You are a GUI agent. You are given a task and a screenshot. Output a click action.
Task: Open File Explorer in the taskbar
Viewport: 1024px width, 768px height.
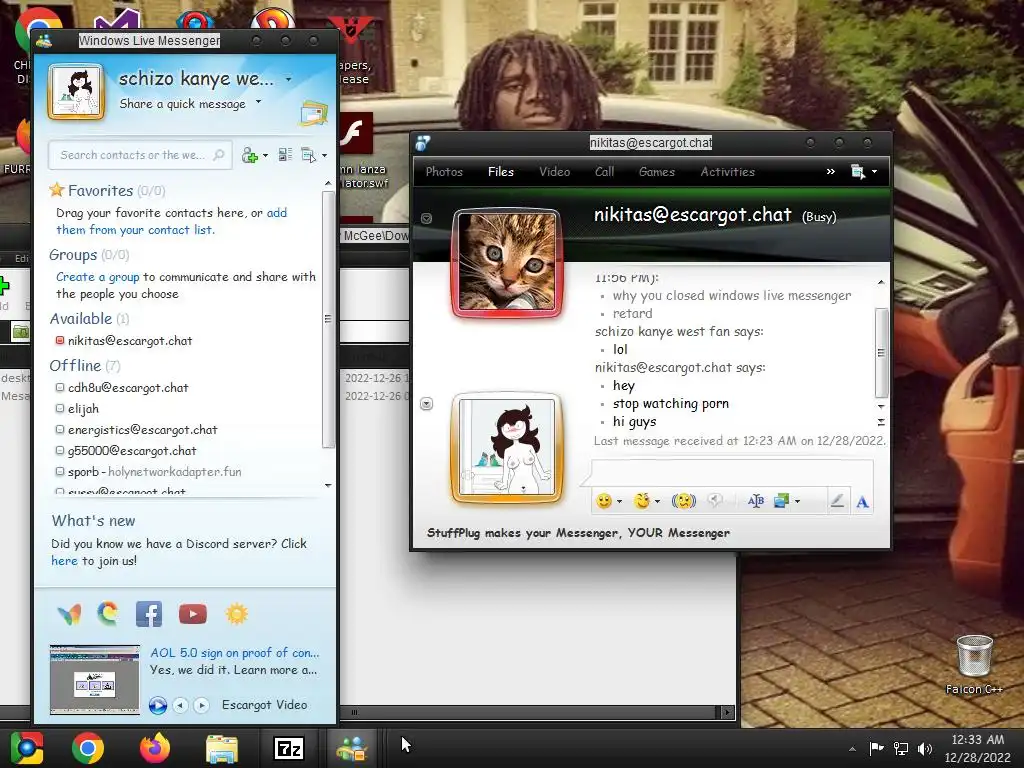(222, 748)
